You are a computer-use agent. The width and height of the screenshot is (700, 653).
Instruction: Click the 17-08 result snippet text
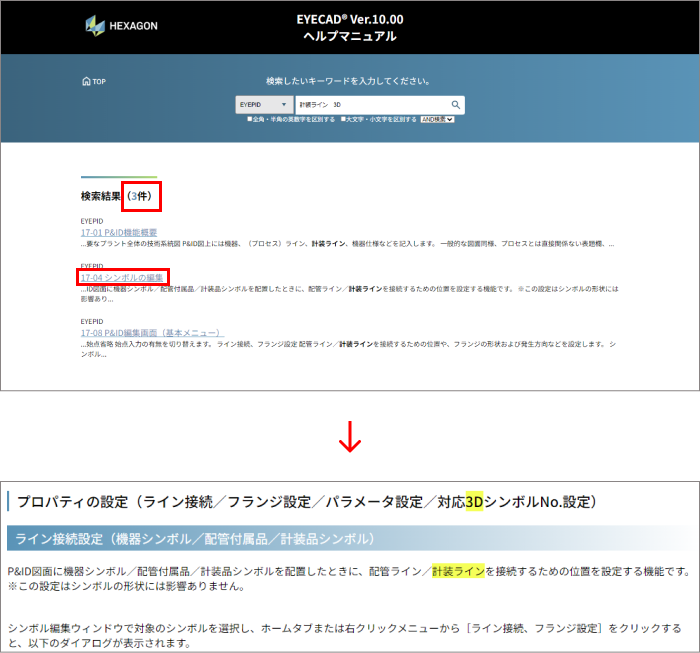point(348,349)
